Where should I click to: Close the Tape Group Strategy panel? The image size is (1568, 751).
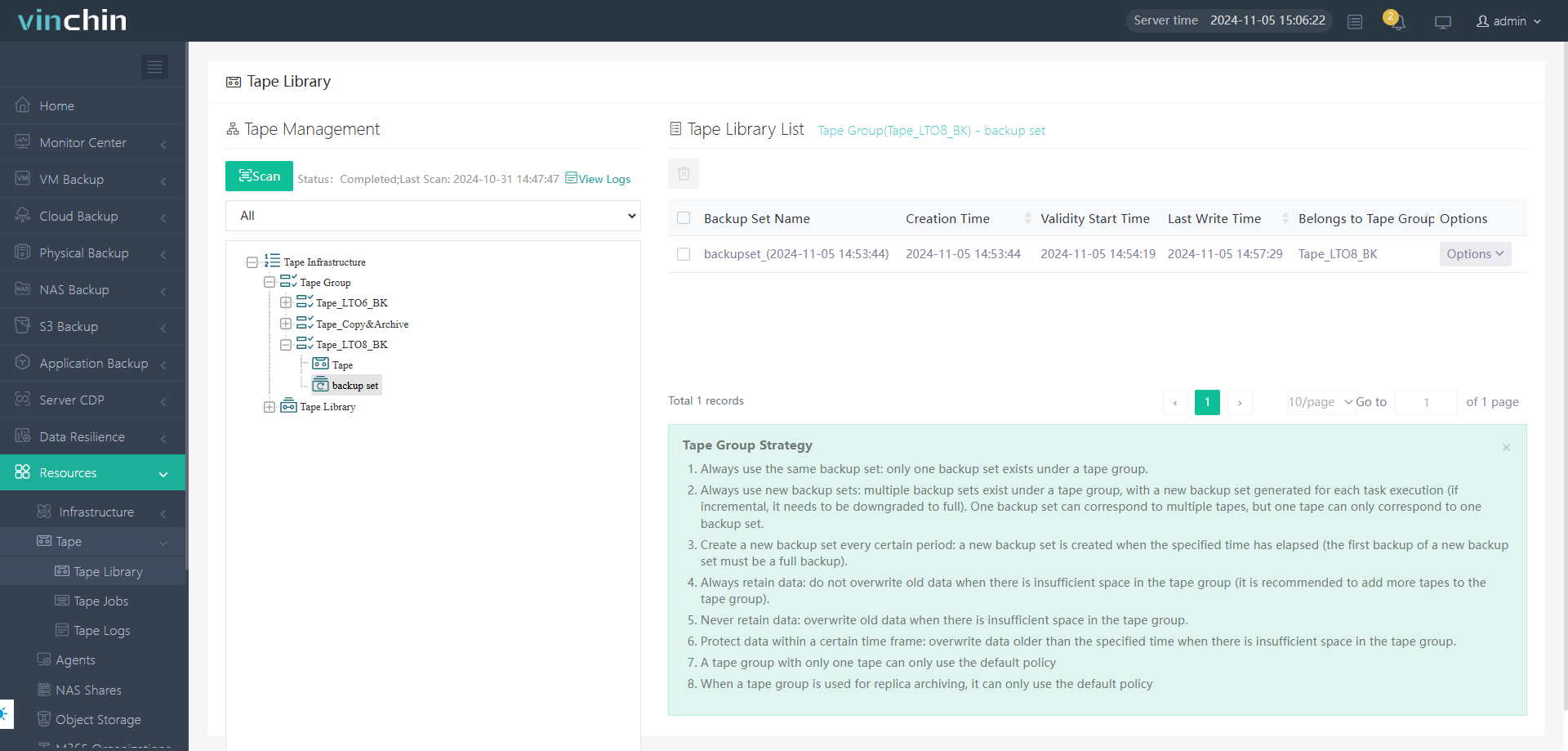click(x=1506, y=448)
